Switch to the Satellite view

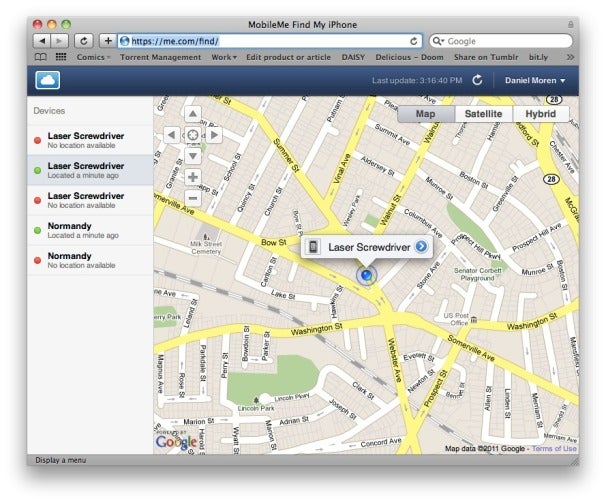click(483, 114)
